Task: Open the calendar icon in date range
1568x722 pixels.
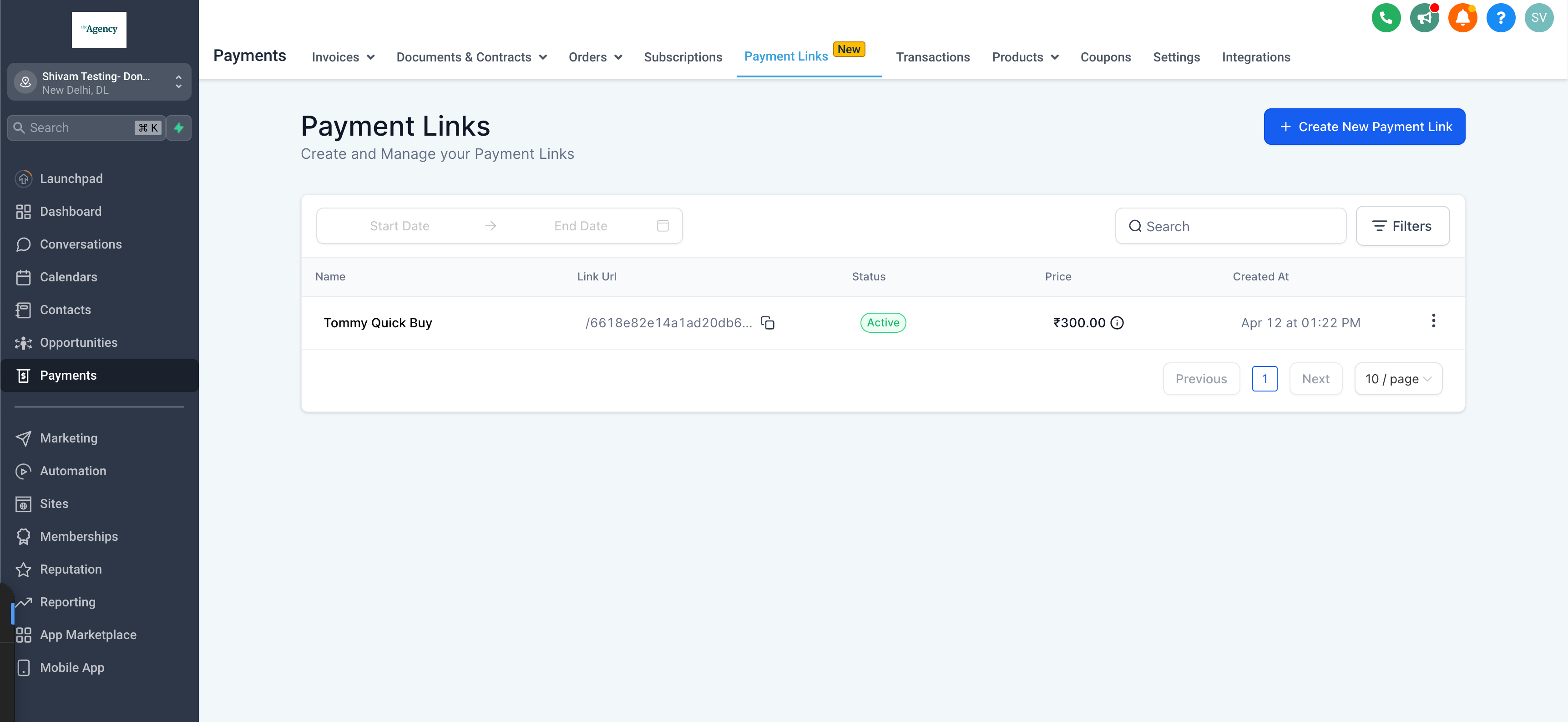Action: click(663, 226)
